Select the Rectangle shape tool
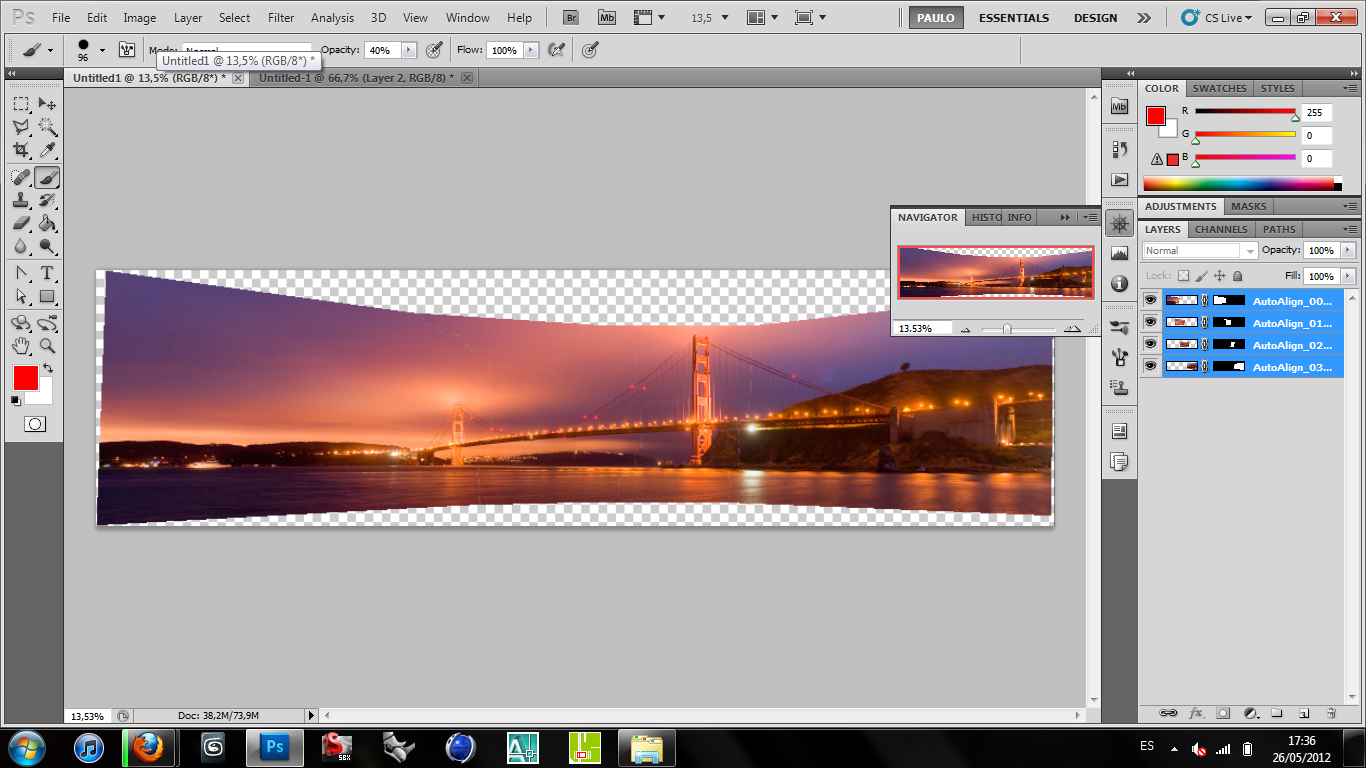This screenshot has height=768, width=1366. pos(47,296)
